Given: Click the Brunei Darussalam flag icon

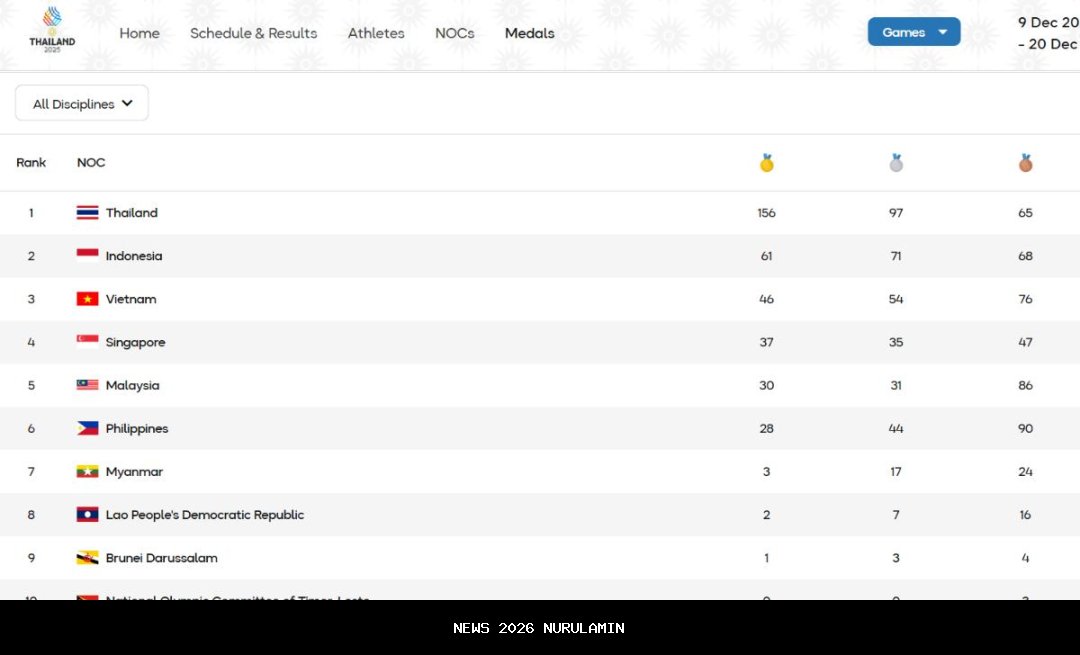Looking at the screenshot, I should pyautogui.click(x=88, y=558).
